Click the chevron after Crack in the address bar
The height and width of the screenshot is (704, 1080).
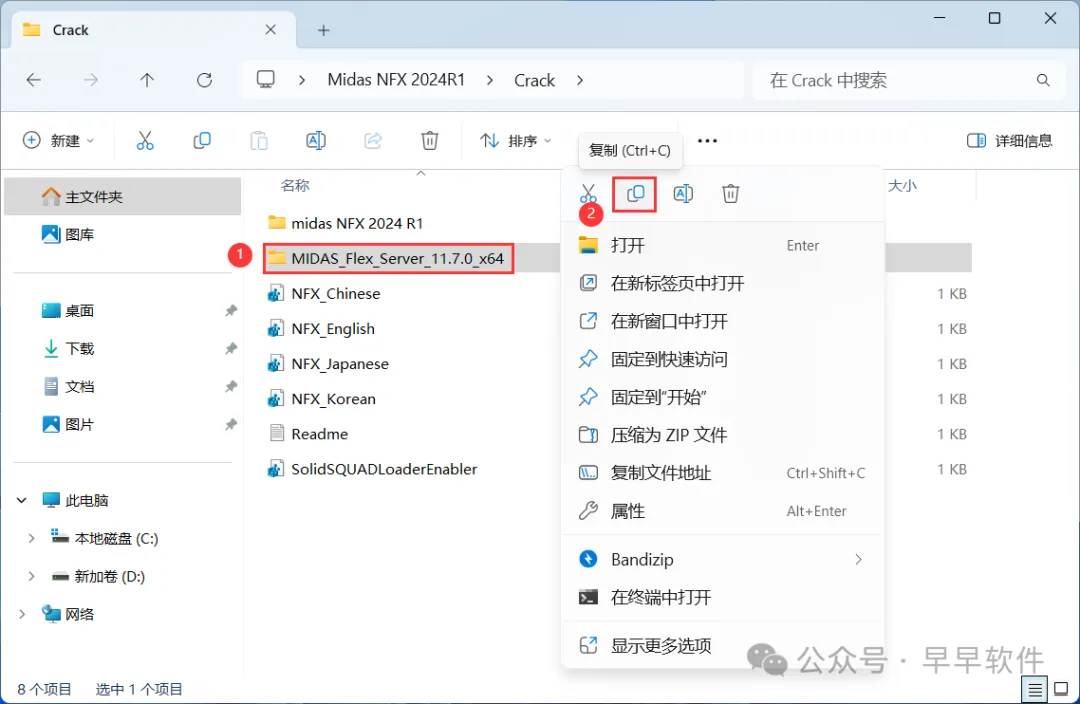[580, 80]
